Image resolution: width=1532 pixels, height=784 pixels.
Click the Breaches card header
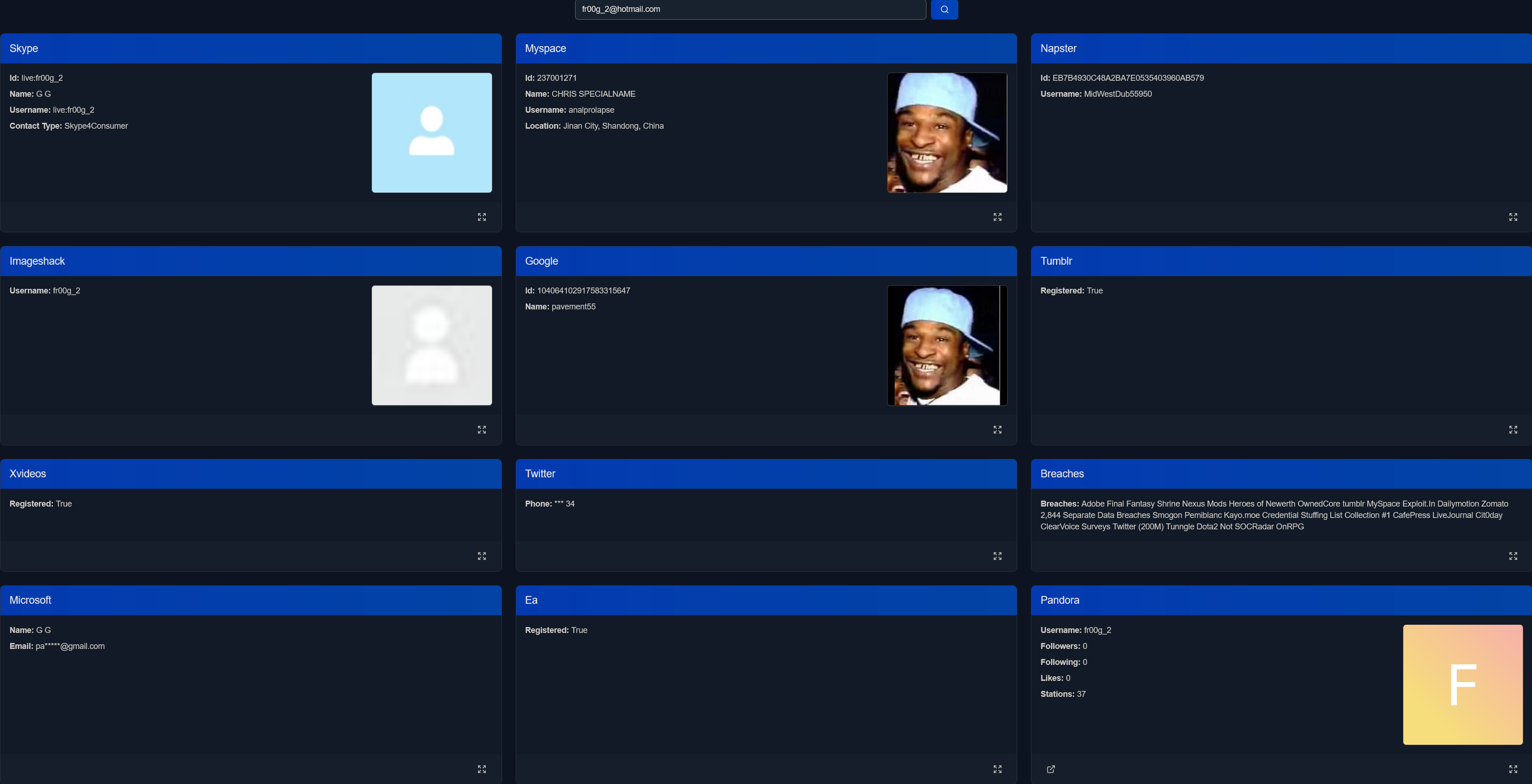point(1281,474)
